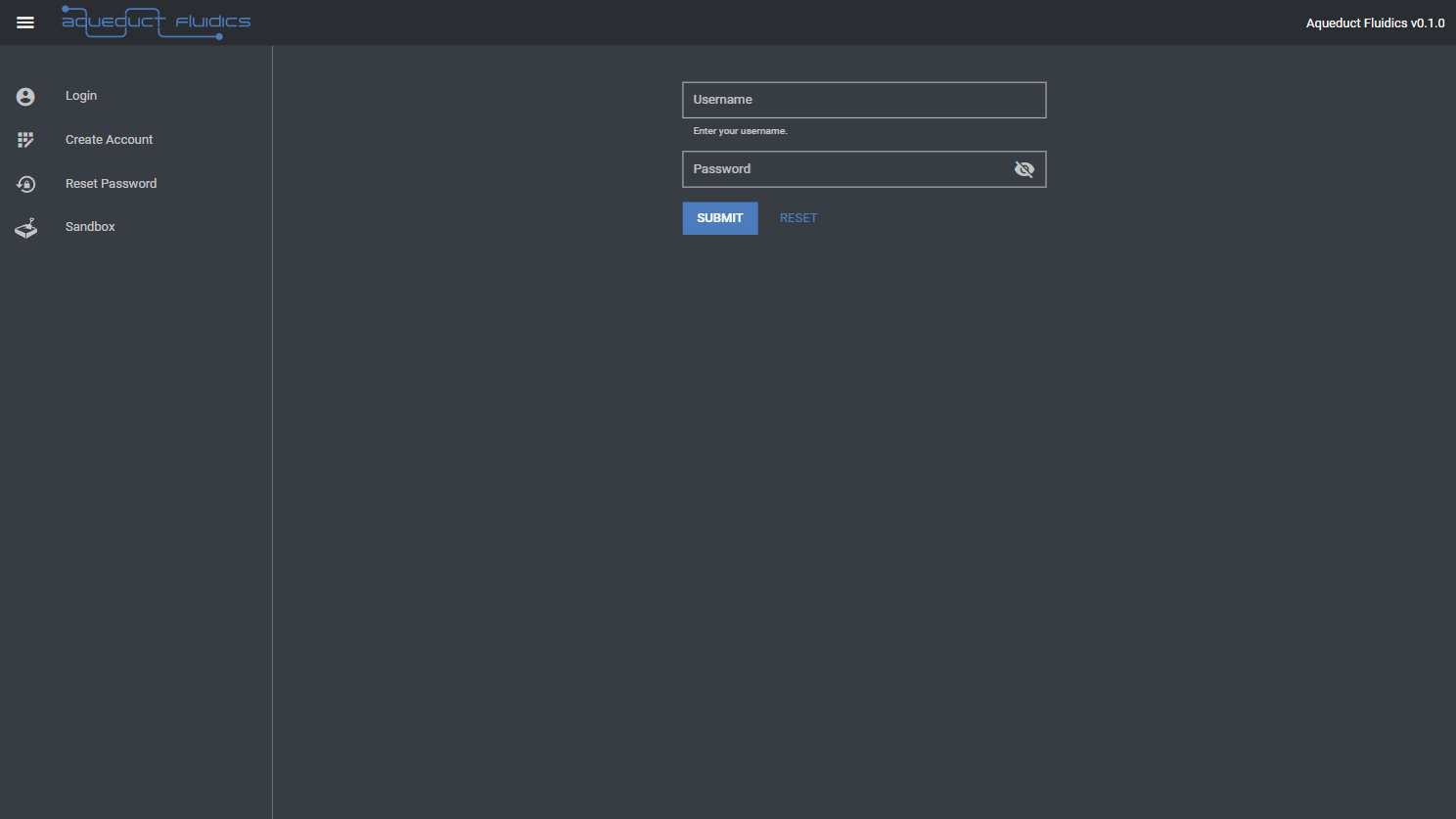Submit the login form
Screen dimensions: 1456x819
pos(720,218)
